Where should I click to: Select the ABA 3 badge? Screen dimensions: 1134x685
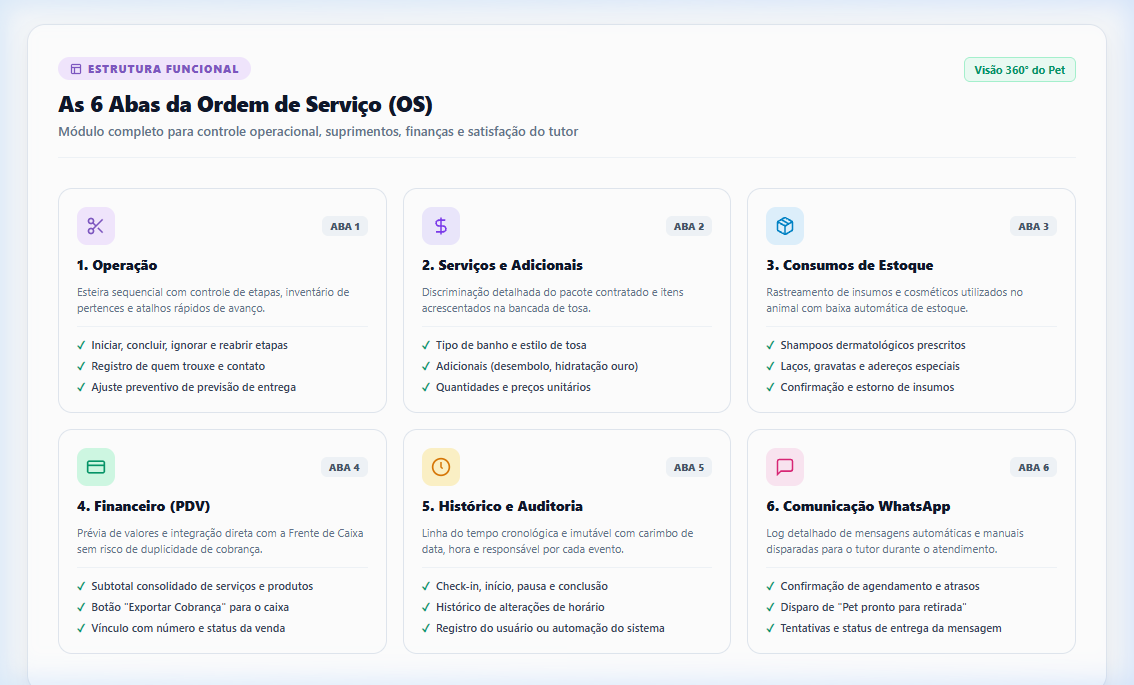point(1033,226)
